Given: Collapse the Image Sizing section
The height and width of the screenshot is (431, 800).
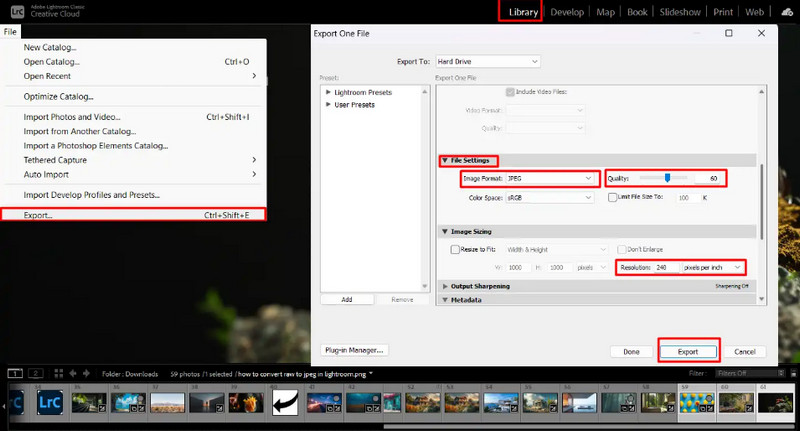Looking at the screenshot, I should (445, 232).
